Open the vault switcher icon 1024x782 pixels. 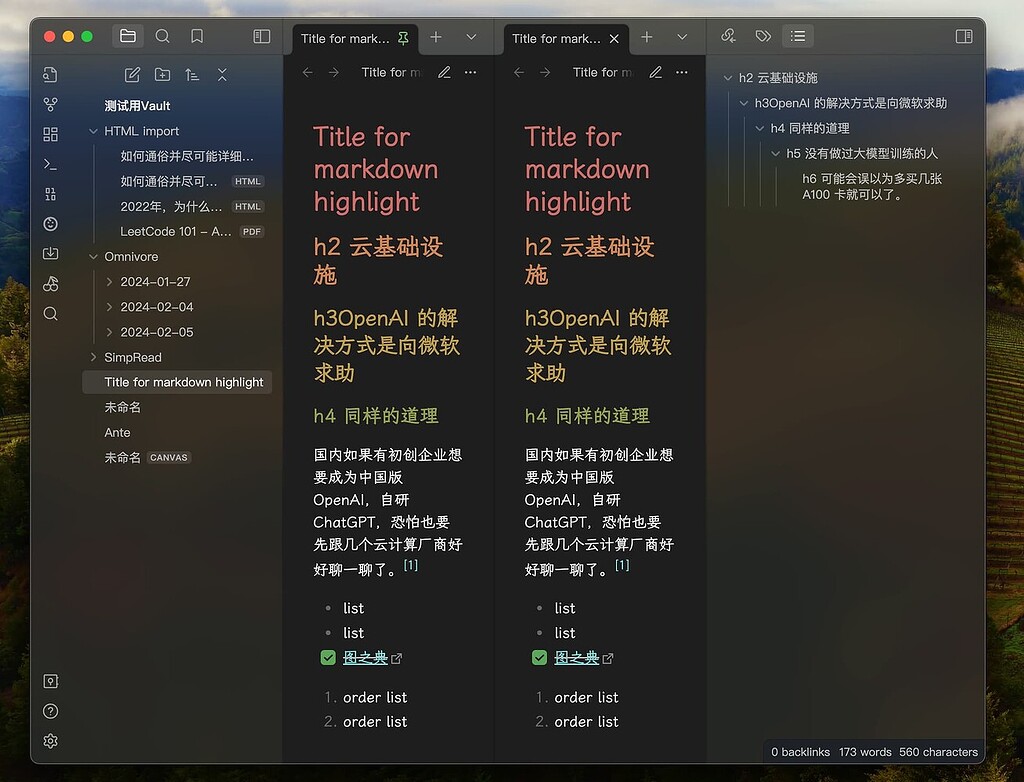[51, 681]
